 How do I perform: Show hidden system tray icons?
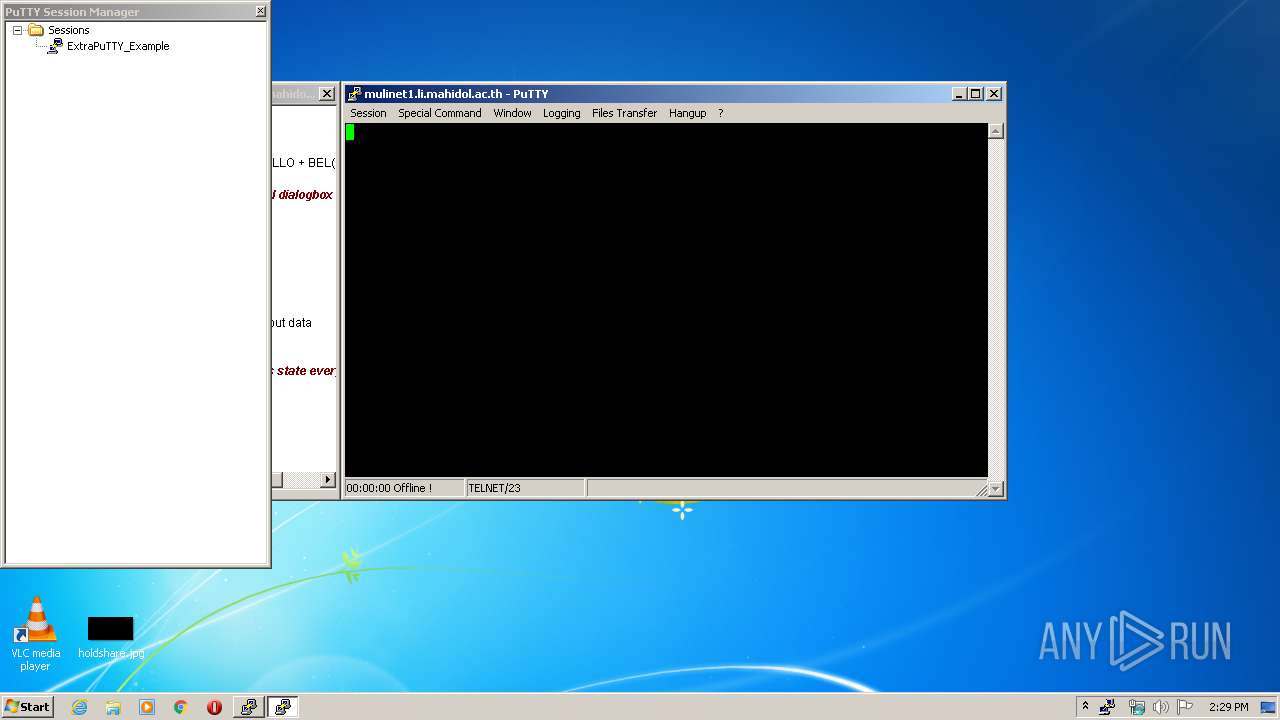(x=1085, y=707)
